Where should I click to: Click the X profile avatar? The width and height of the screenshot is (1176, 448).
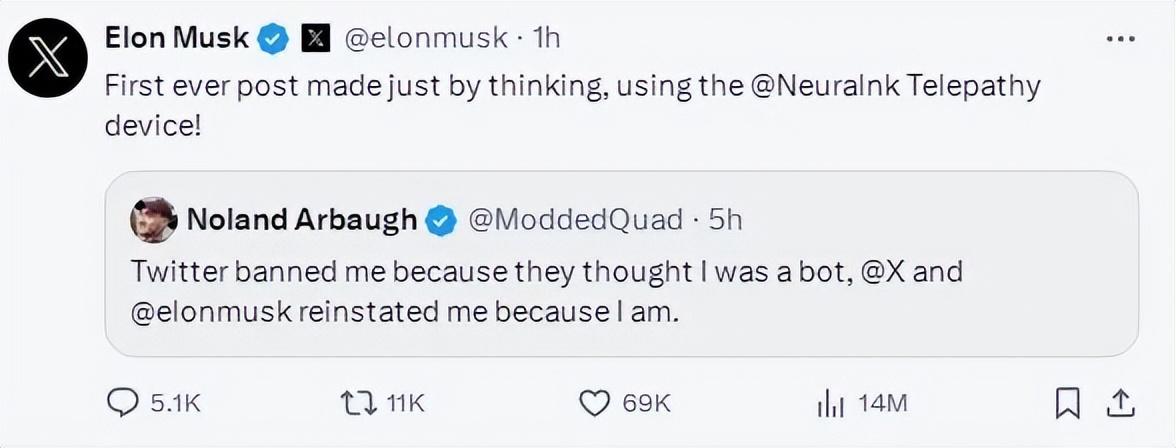pyautogui.click(x=47, y=59)
